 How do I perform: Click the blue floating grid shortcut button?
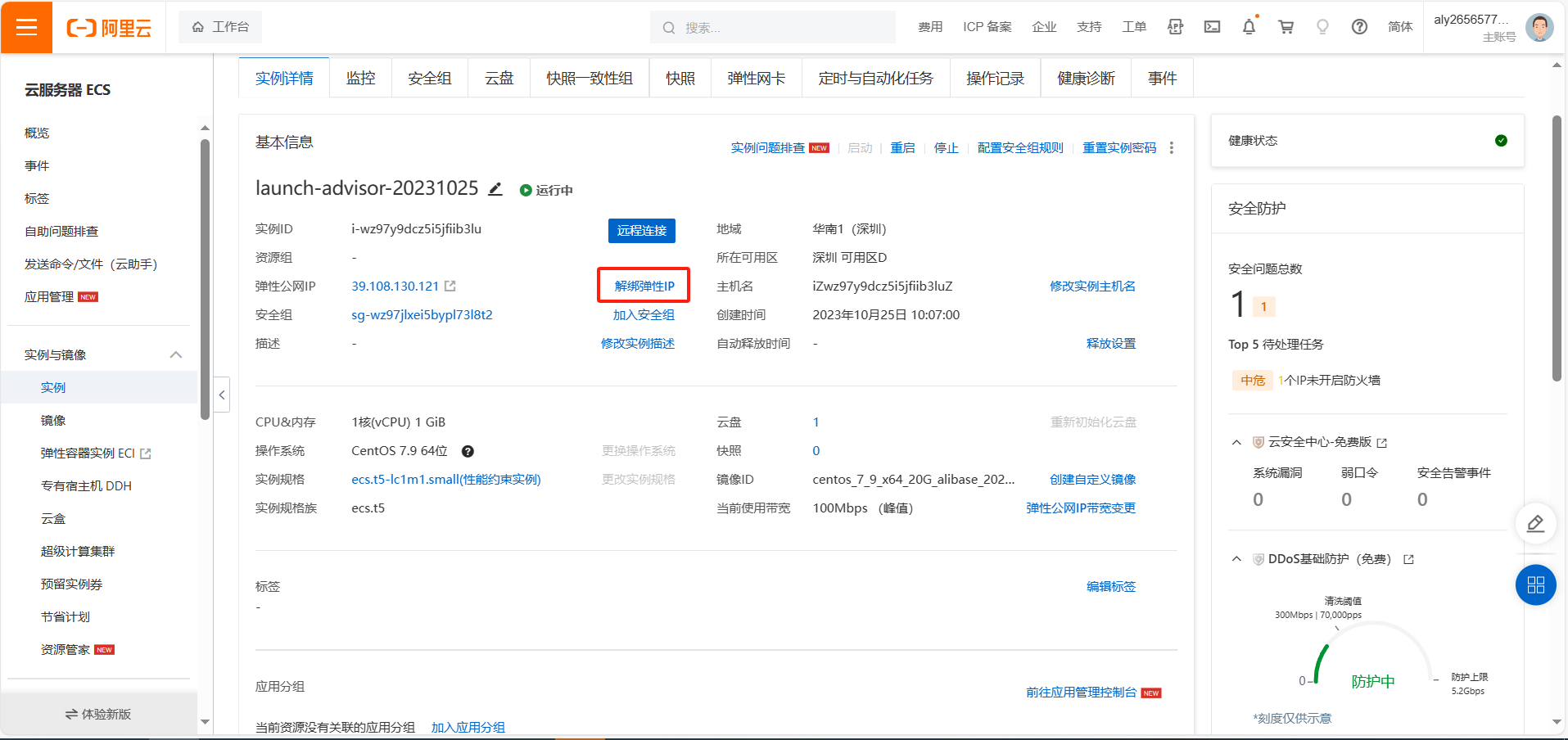click(x=1535, y=584)
